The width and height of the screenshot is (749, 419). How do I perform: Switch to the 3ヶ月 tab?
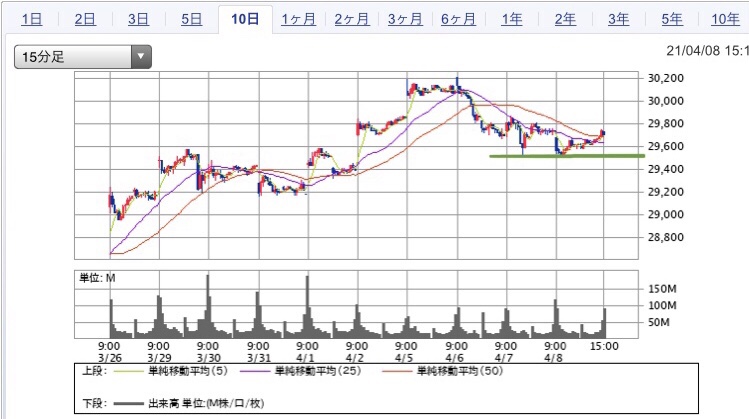click(x=405, y=19)
